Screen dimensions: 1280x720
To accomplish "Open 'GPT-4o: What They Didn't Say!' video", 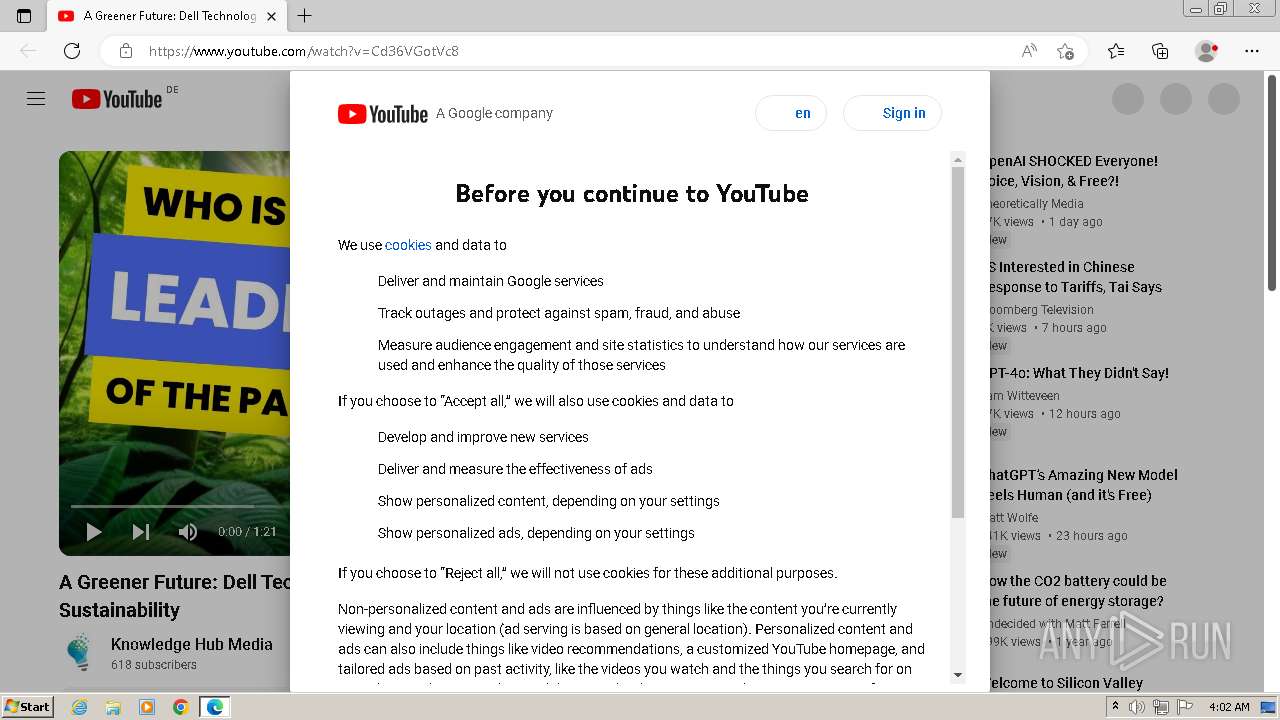I will click(1079, 373).
